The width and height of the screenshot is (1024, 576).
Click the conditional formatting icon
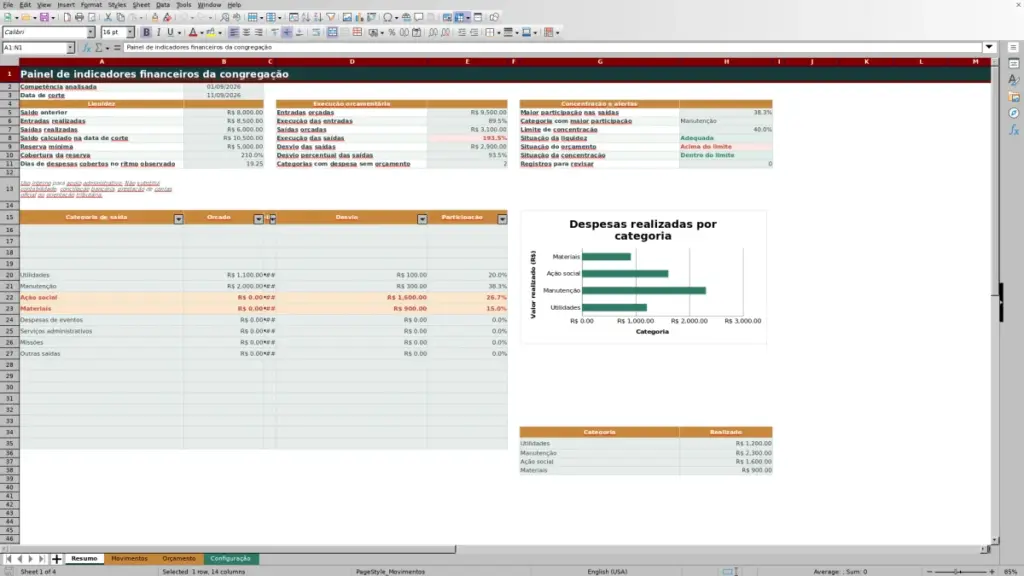click(x=549, y=32)
